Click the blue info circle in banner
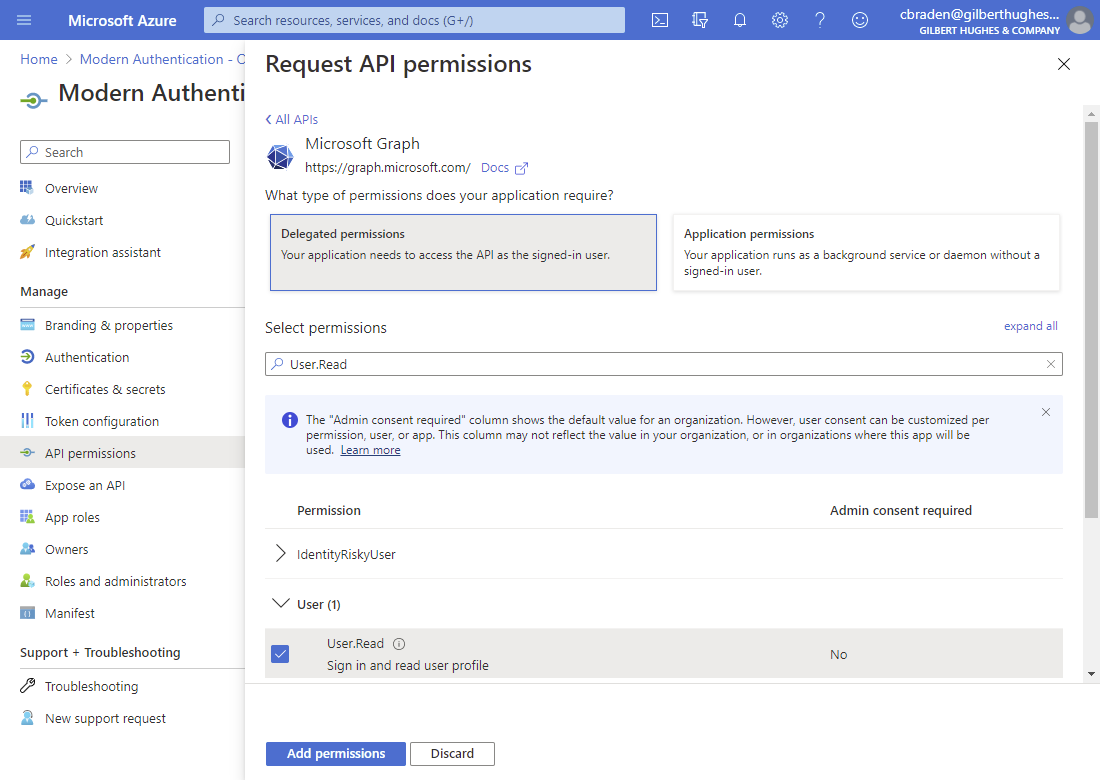Image resolution: width=1100 pixels, height=780 pixels. click(290, 420)
